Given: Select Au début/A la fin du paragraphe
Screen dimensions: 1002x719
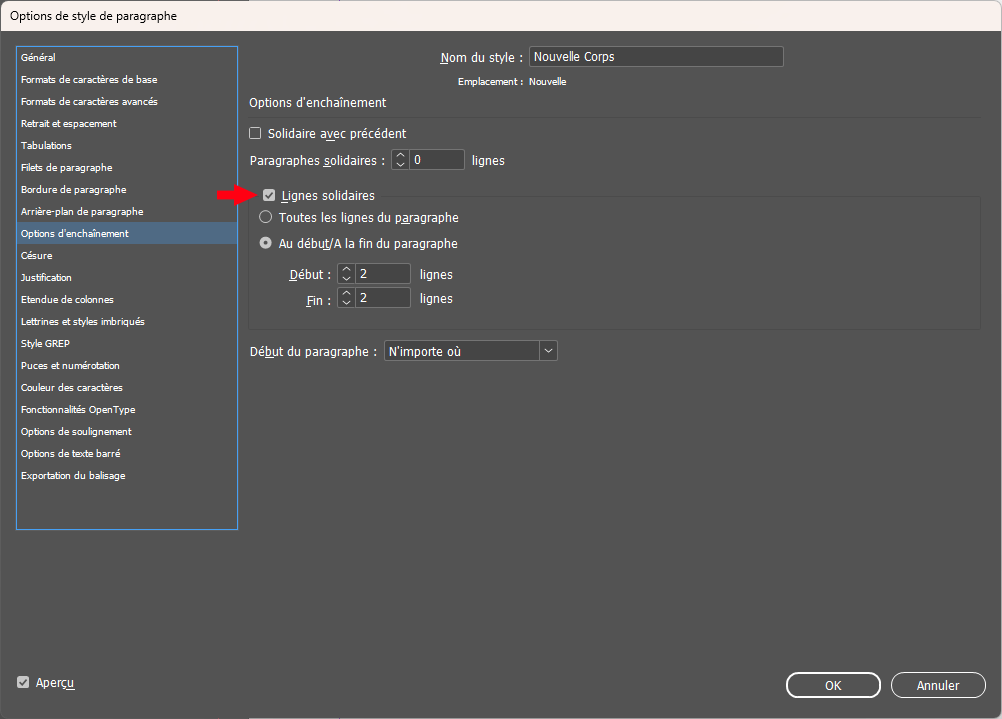Looking at the screenshot, I should coord(266,243).
